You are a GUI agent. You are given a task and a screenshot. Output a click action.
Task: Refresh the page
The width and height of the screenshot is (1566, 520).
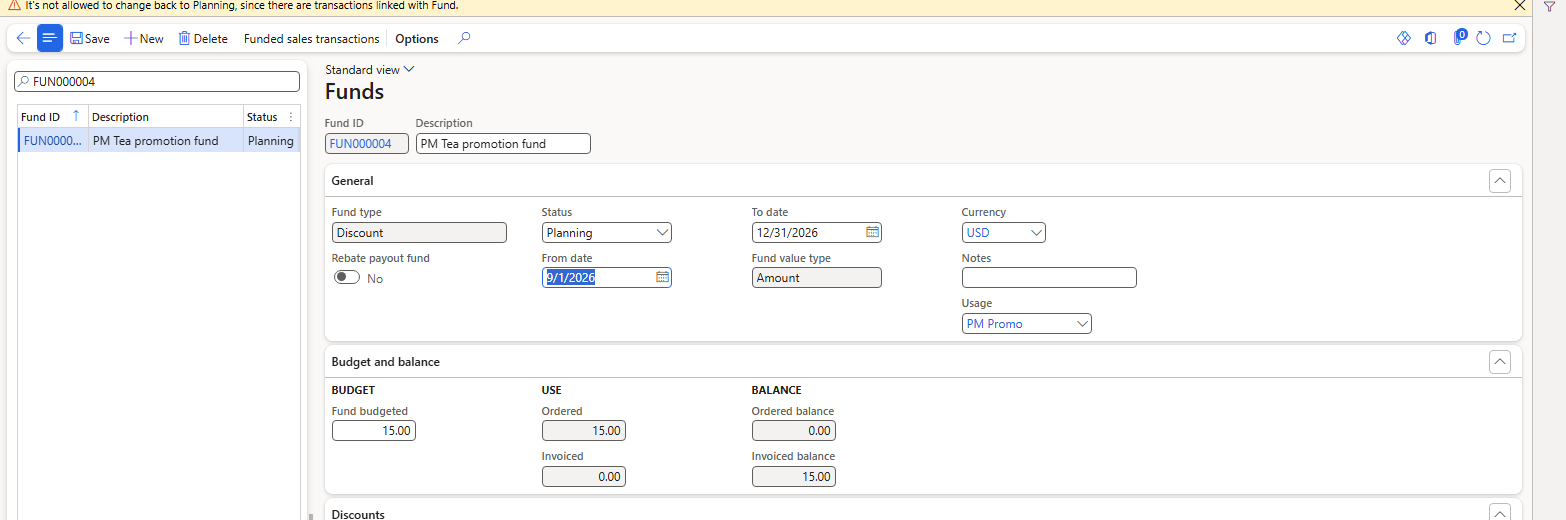[x=1484, y=38]
